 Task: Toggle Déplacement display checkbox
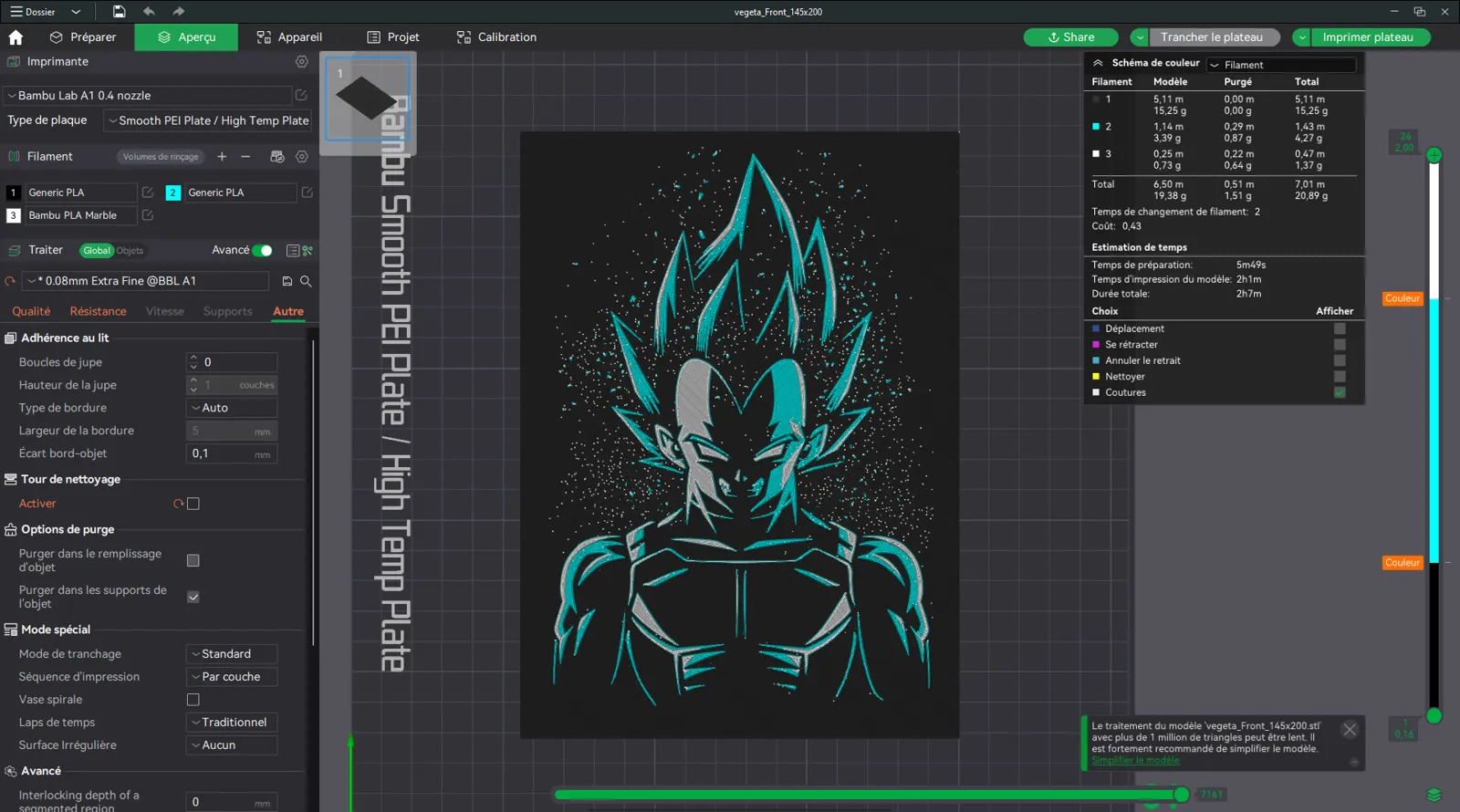point(1340,328)
